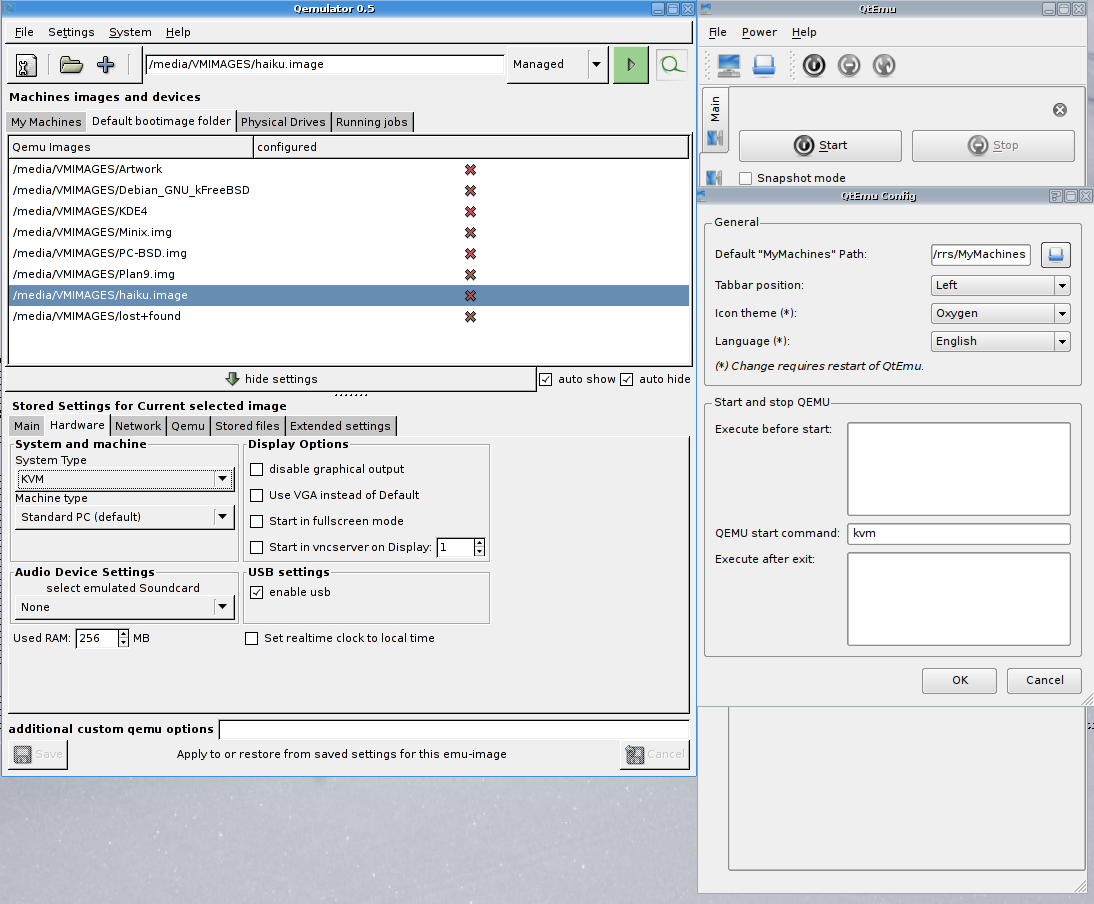
Task: Click the red cross status for Debian_GNU_kFreeBSD
Action: [470, 190]
